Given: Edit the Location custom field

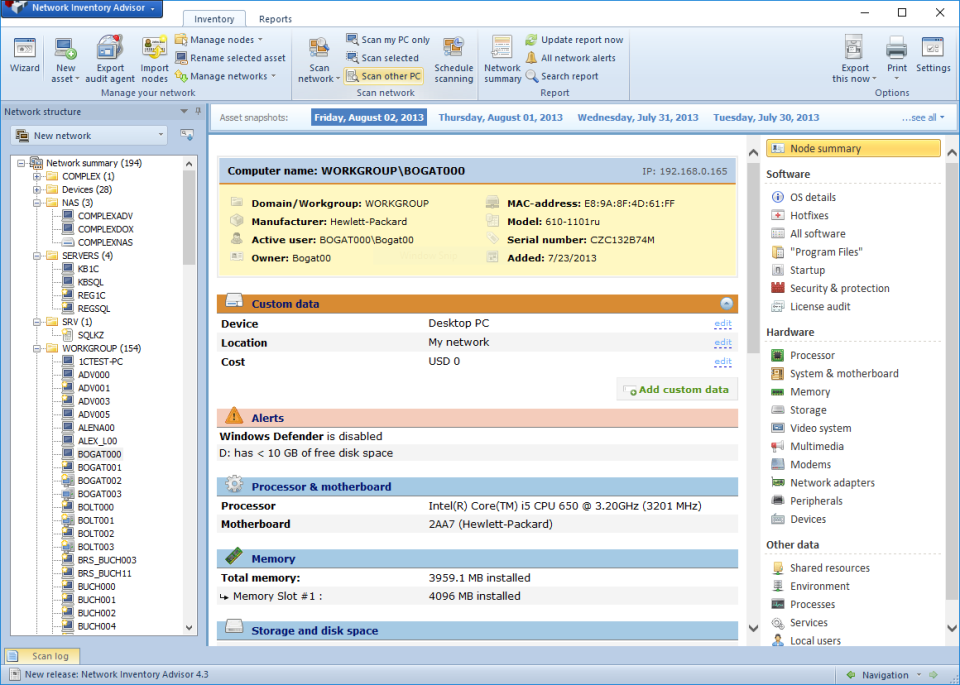Looking at the screenshot, I should 722,343.
